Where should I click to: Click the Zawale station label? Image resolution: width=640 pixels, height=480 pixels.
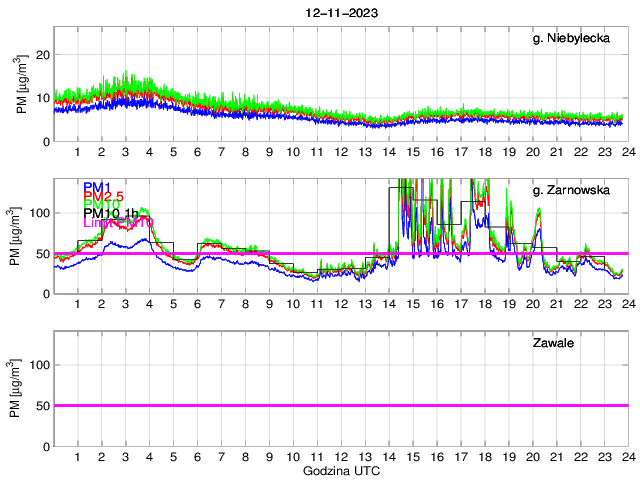click(553, 342)
